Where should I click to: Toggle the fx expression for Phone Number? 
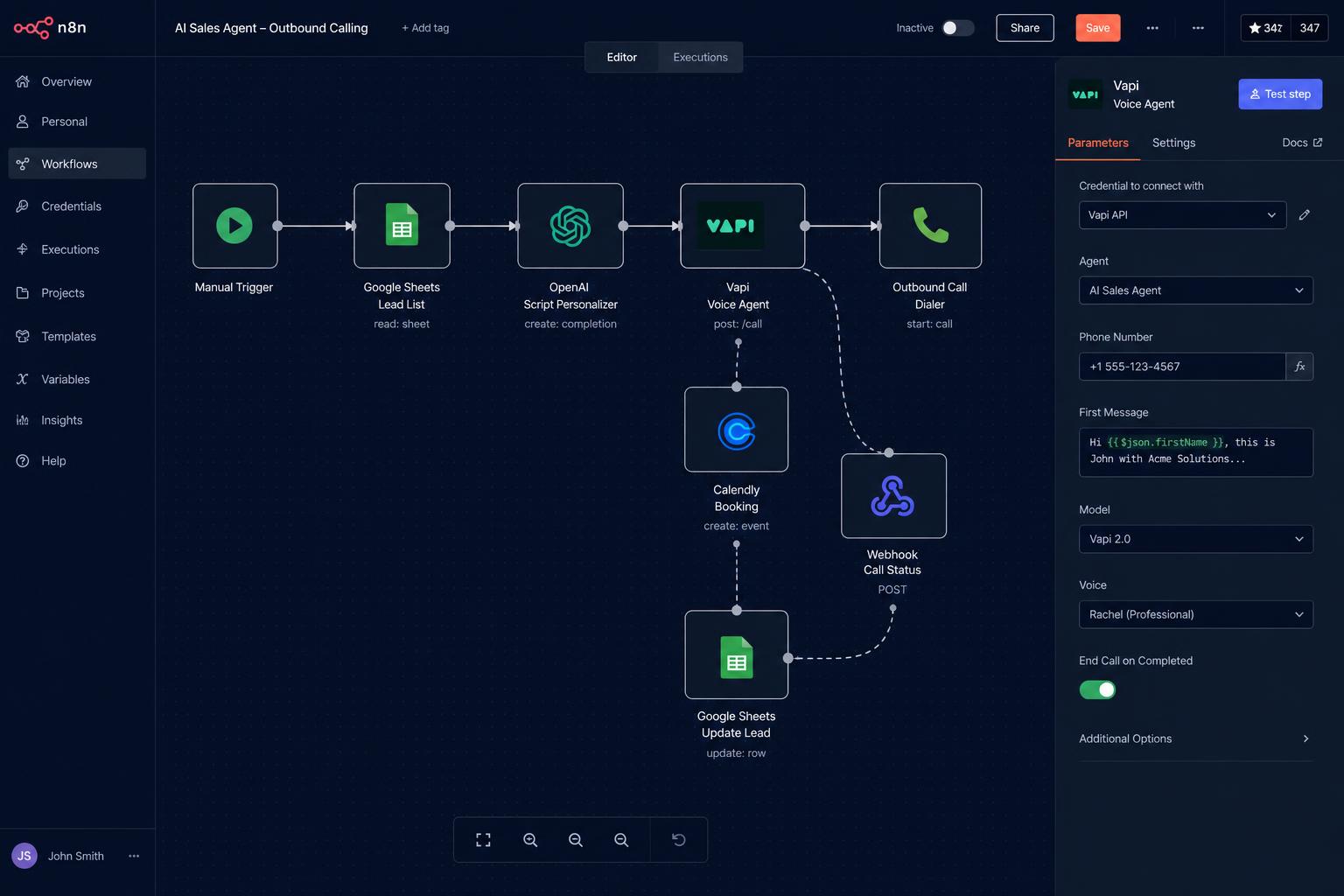[1299, 367]
